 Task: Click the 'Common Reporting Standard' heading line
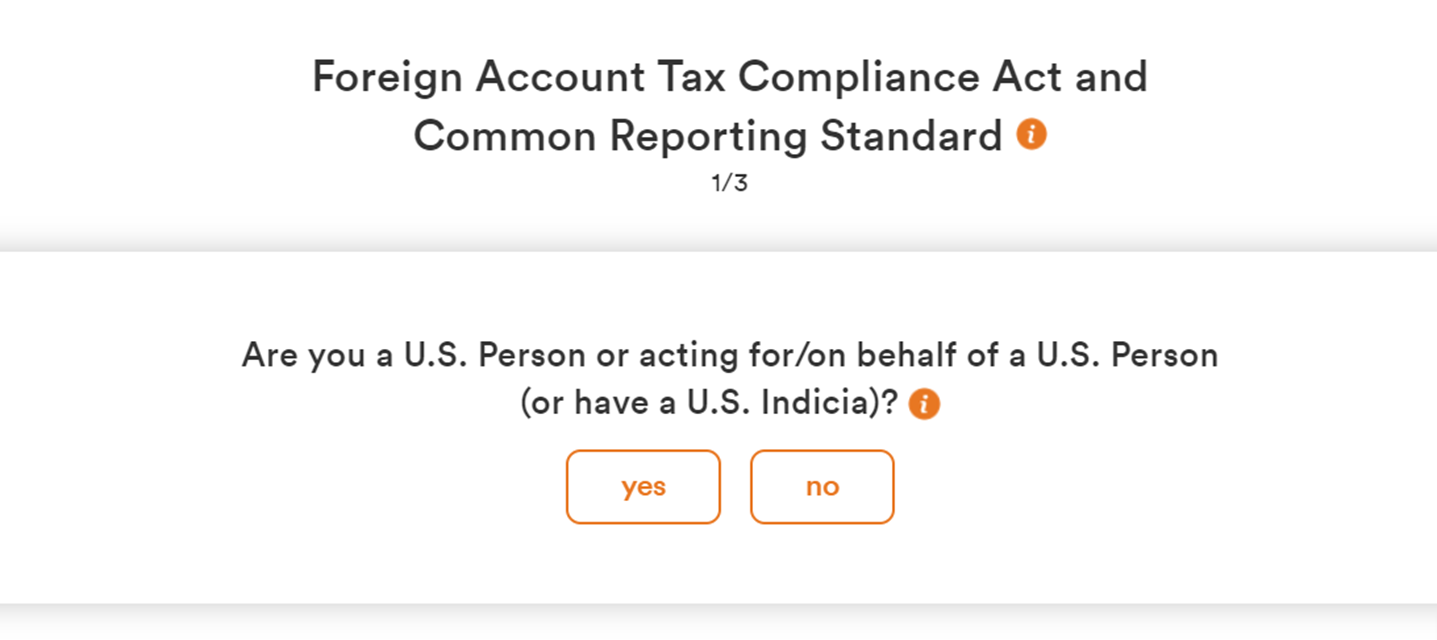click(x=708, y=136)
